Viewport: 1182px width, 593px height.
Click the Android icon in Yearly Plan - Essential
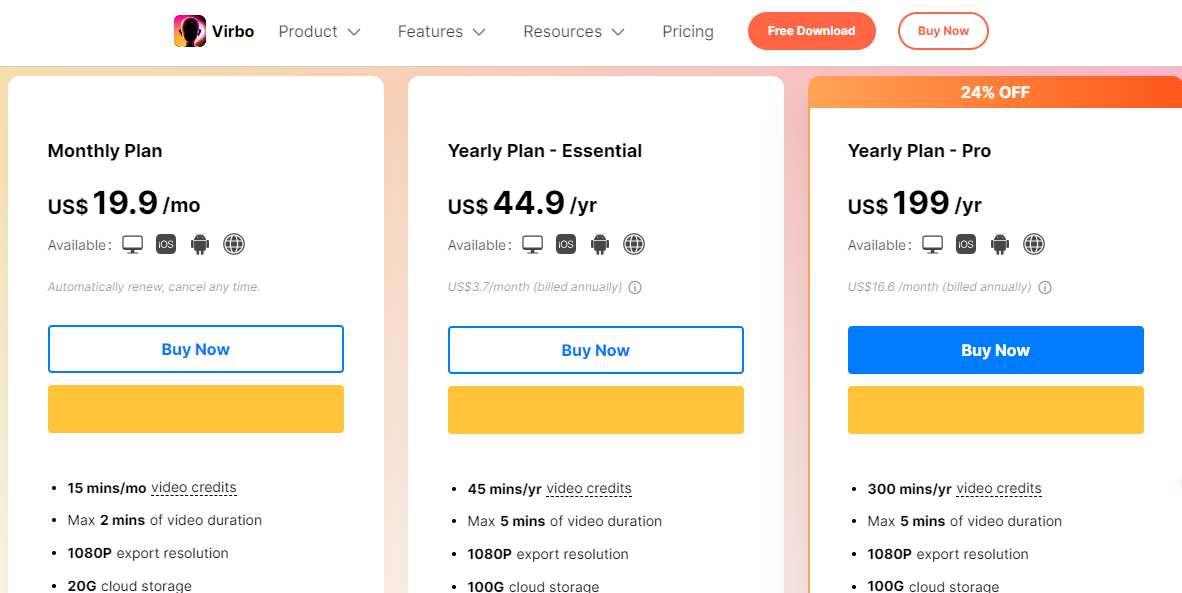pos(600,243)
